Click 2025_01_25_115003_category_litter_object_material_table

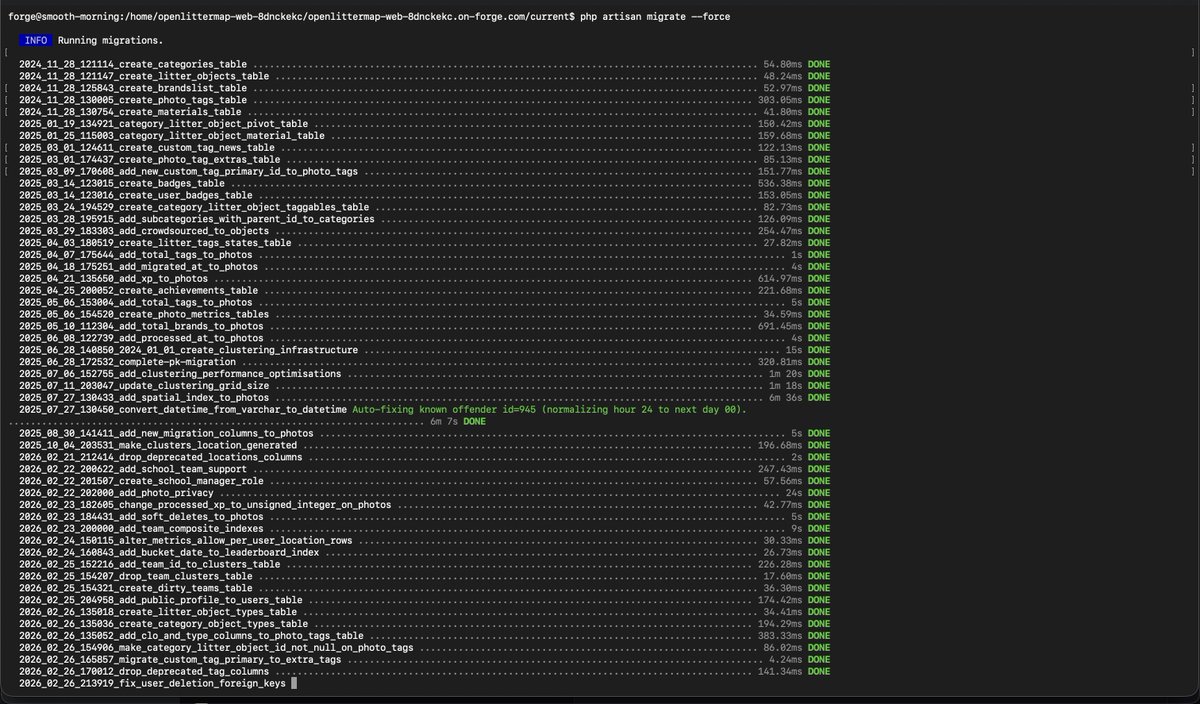(171, 136)
